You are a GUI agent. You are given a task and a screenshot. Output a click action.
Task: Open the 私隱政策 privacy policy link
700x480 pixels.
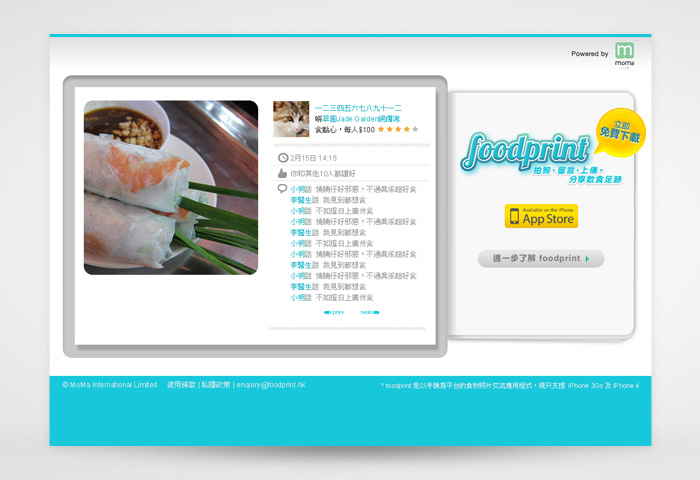(216, 385)
